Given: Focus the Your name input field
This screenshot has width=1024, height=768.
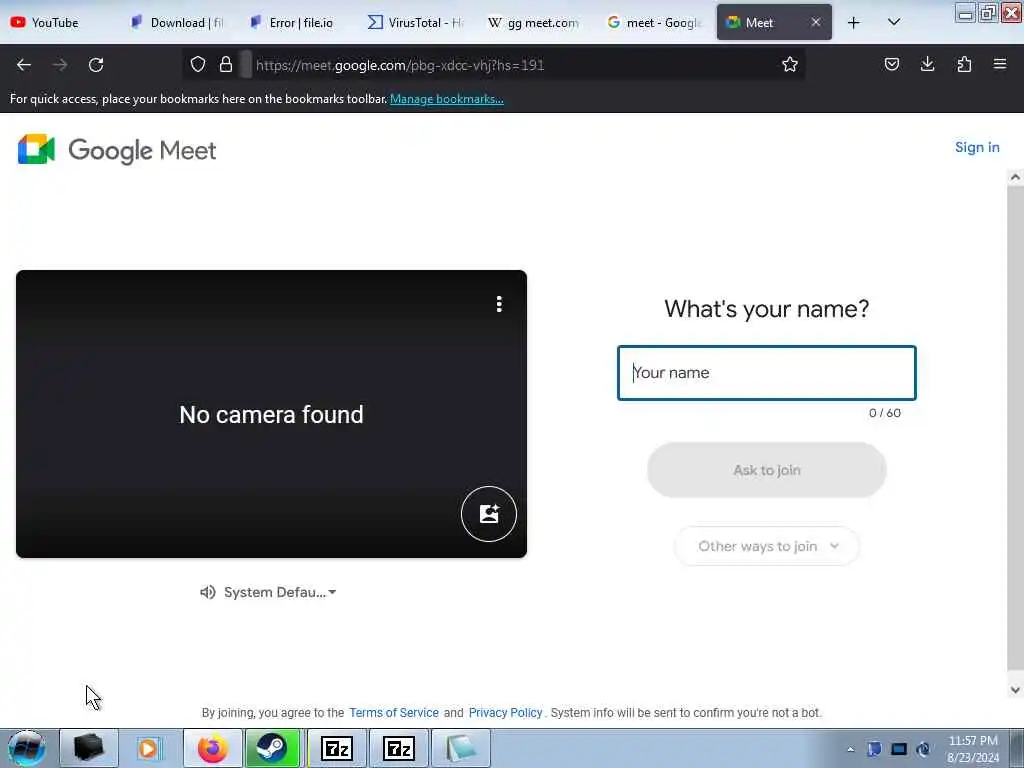Looking at the screenshot, I should coord(767,373).
